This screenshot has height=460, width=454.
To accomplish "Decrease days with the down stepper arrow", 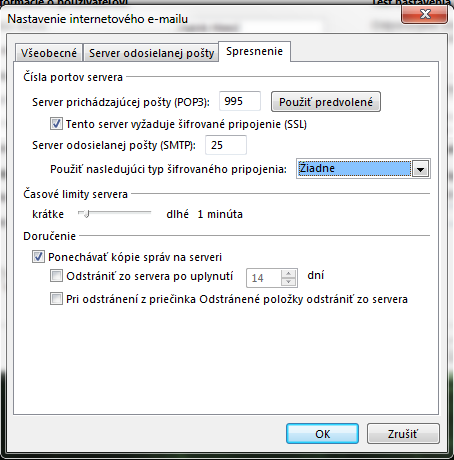I will [288, 282].
